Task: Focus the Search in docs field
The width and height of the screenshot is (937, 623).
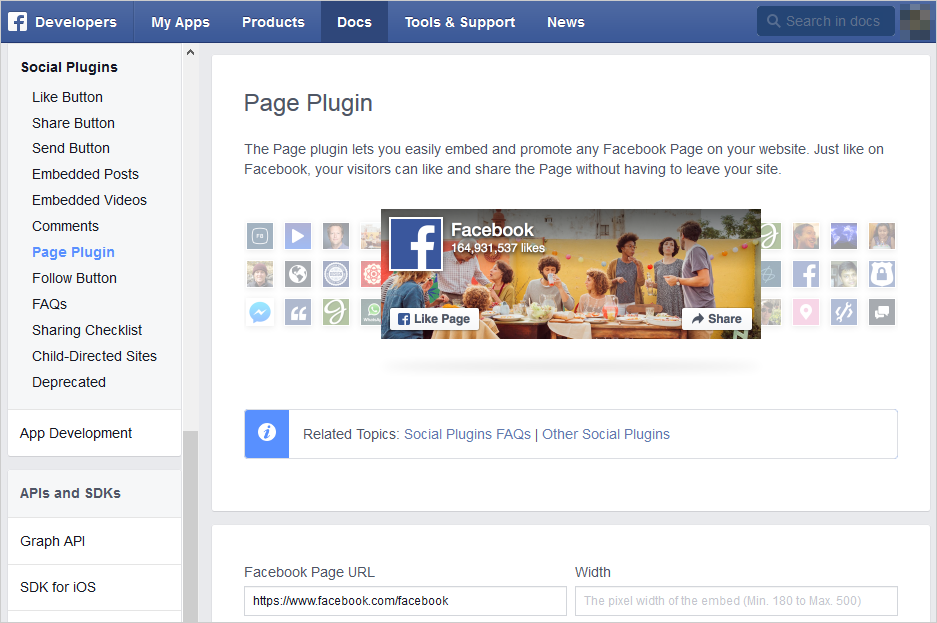Action: pyautogui.click(x=826, y=22)
